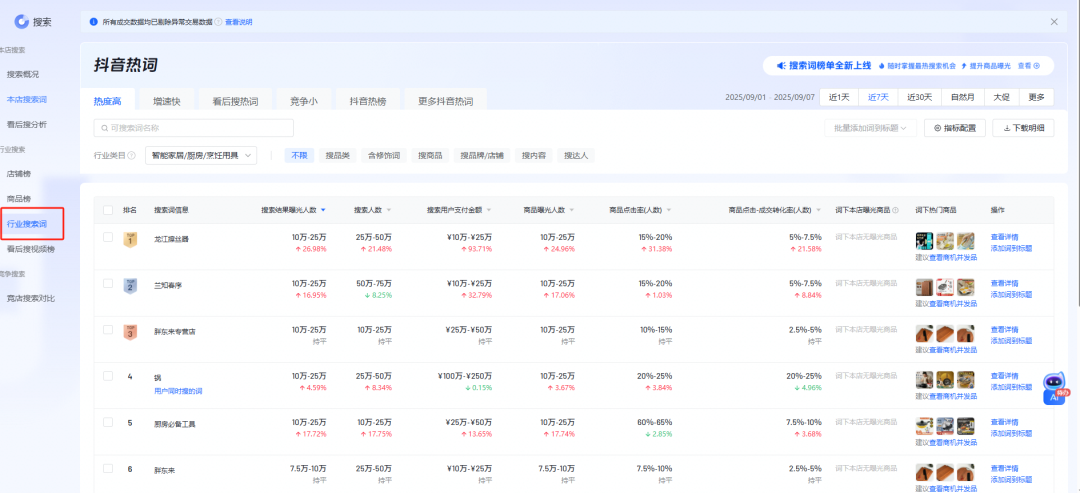Switch to the 竞争小 tab
This screenshot has width=1080, height=493.
[x=304, y=101]
